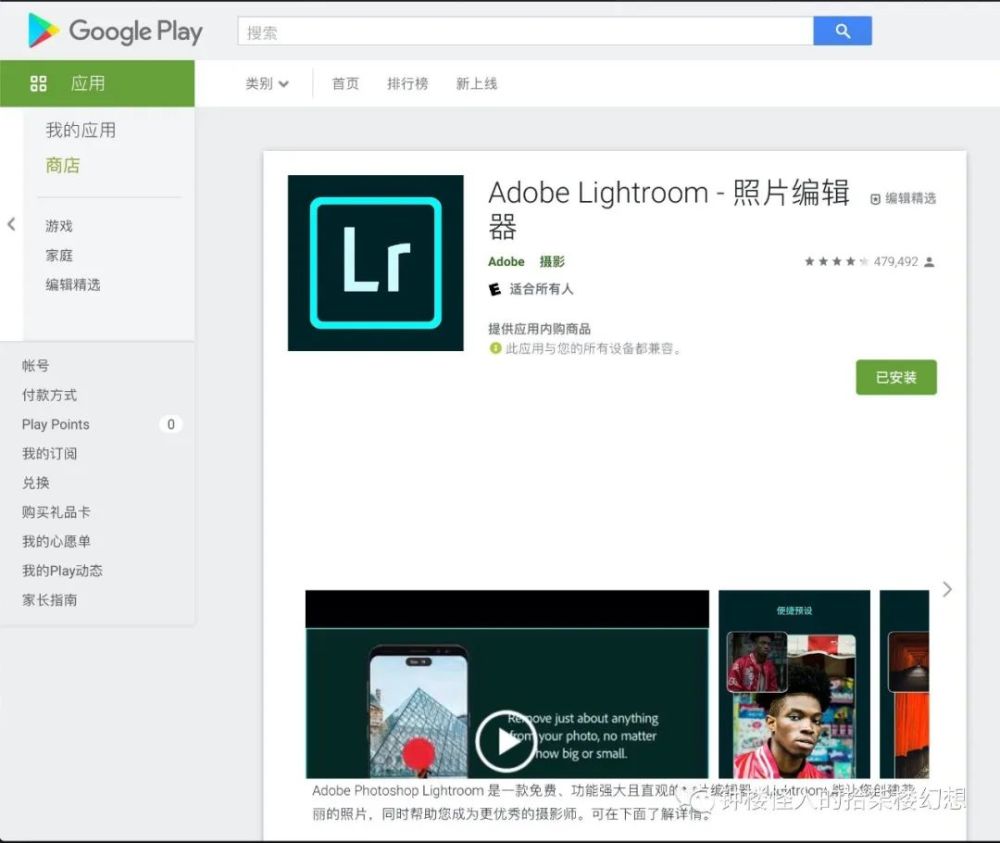Open the 应用 apps section

[97, 84]
